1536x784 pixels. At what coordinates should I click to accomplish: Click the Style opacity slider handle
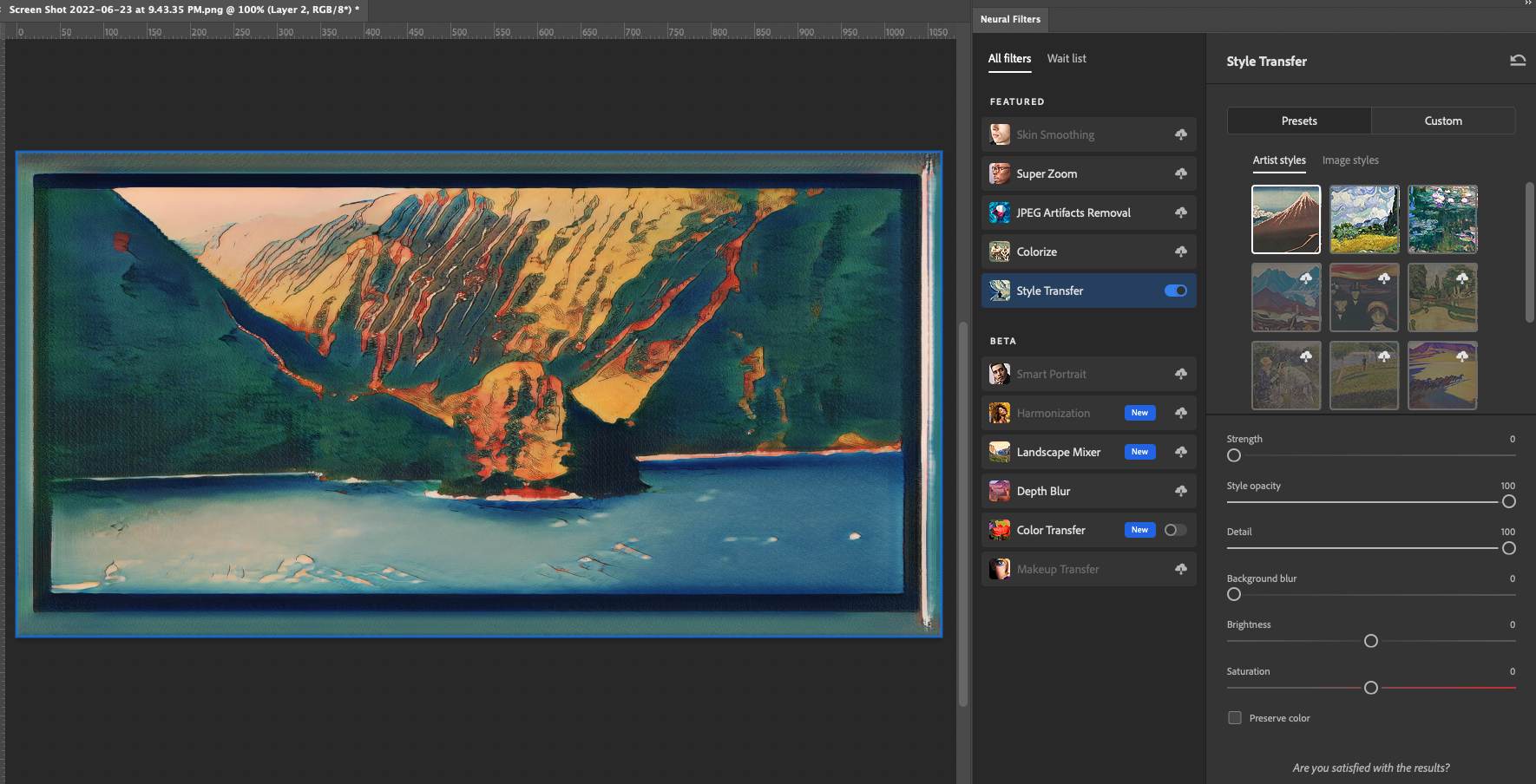(x=1508, y=501)
